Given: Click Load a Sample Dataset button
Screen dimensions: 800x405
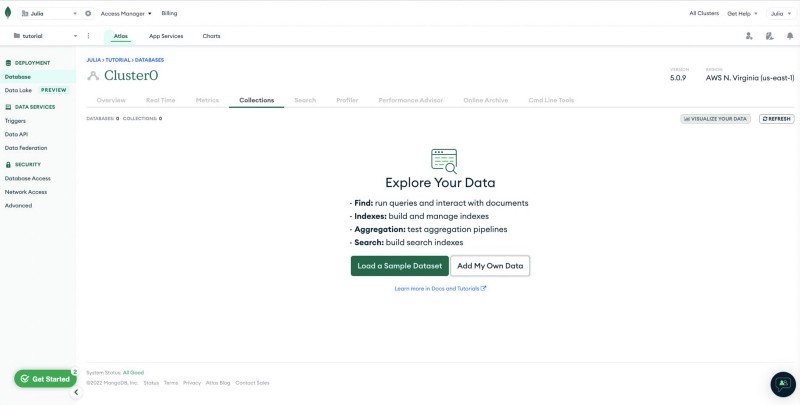Looking at the screenshot, I should point(399,266).
